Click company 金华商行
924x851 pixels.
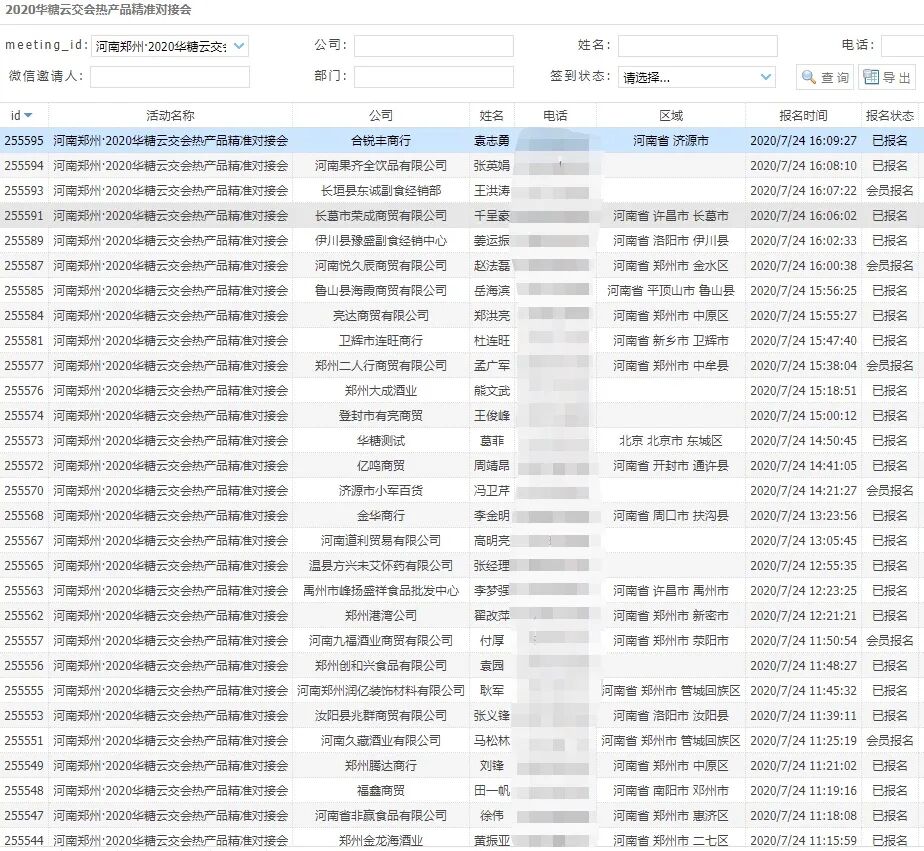381,516
